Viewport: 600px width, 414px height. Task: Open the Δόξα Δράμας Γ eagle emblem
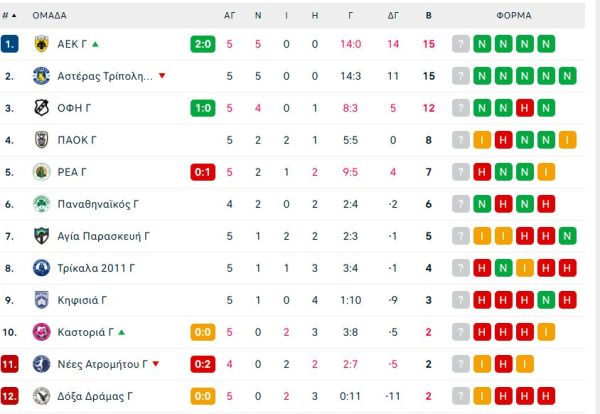(42, 396)
